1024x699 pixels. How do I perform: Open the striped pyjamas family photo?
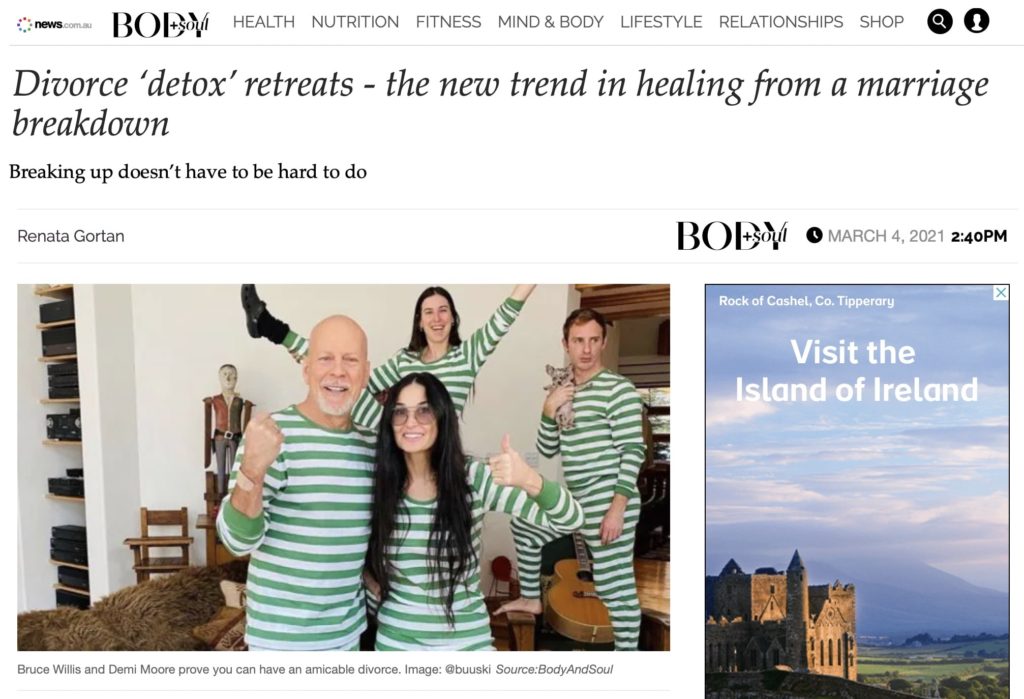(344, 467)
